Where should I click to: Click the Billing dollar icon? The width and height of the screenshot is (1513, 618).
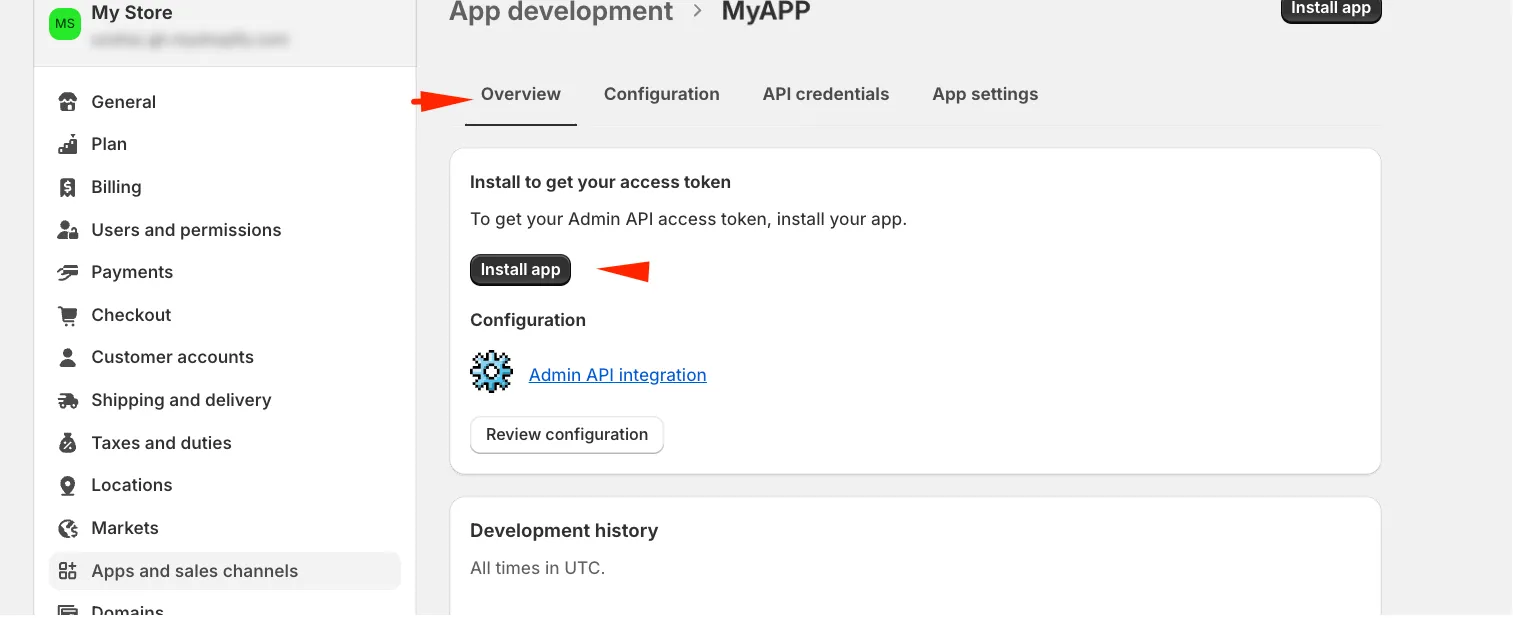(x=68, y=187)
